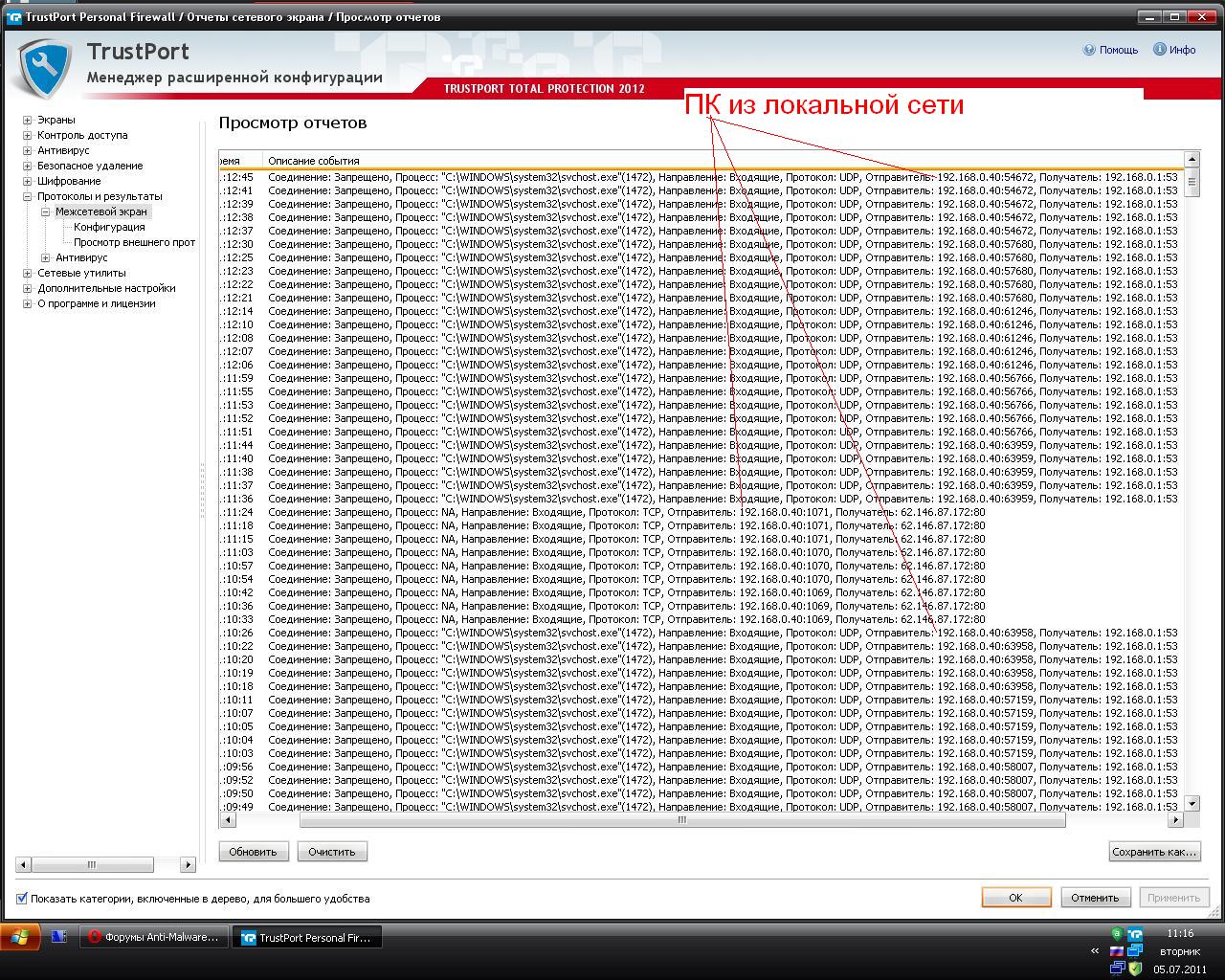Open the Windows Start button

coord(20,936)
